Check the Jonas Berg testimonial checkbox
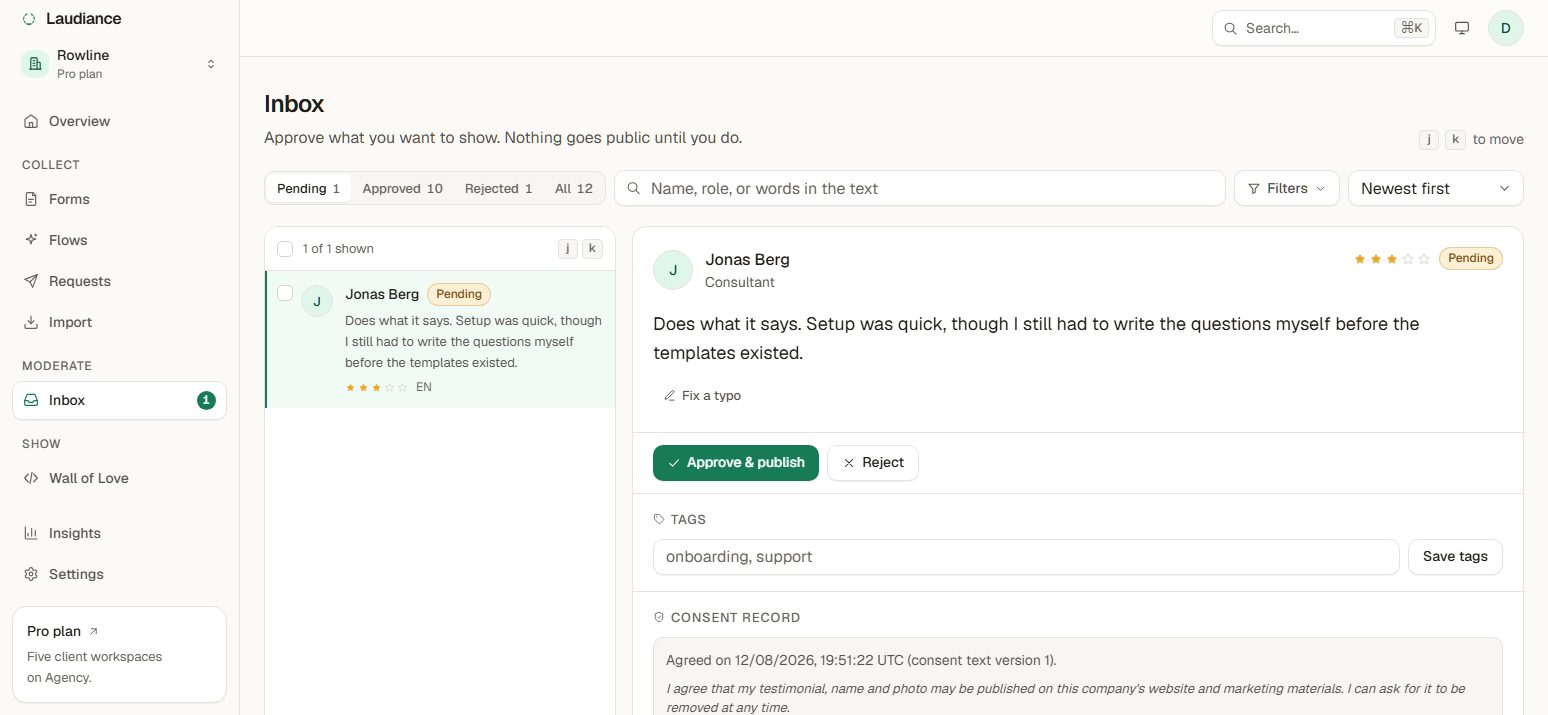This screenshot has width=1548, height=715. tap(285, 293)
